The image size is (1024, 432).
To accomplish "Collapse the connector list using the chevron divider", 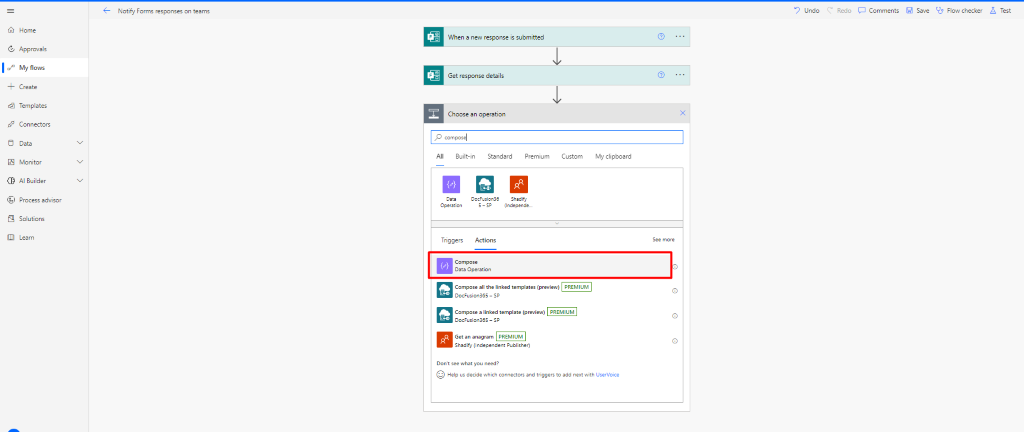I will tap(557, 222).
